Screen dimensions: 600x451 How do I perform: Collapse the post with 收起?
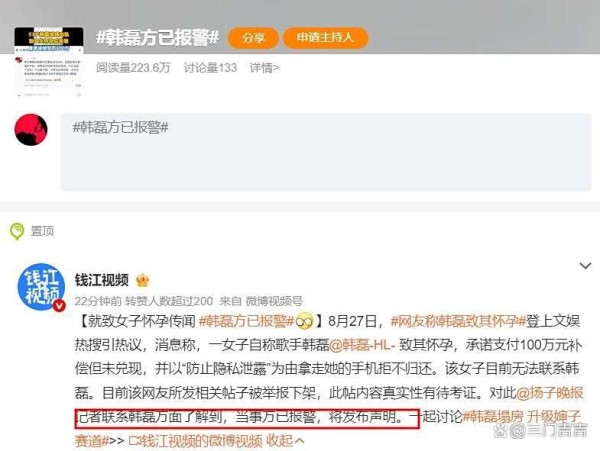[x=285, y=441]
